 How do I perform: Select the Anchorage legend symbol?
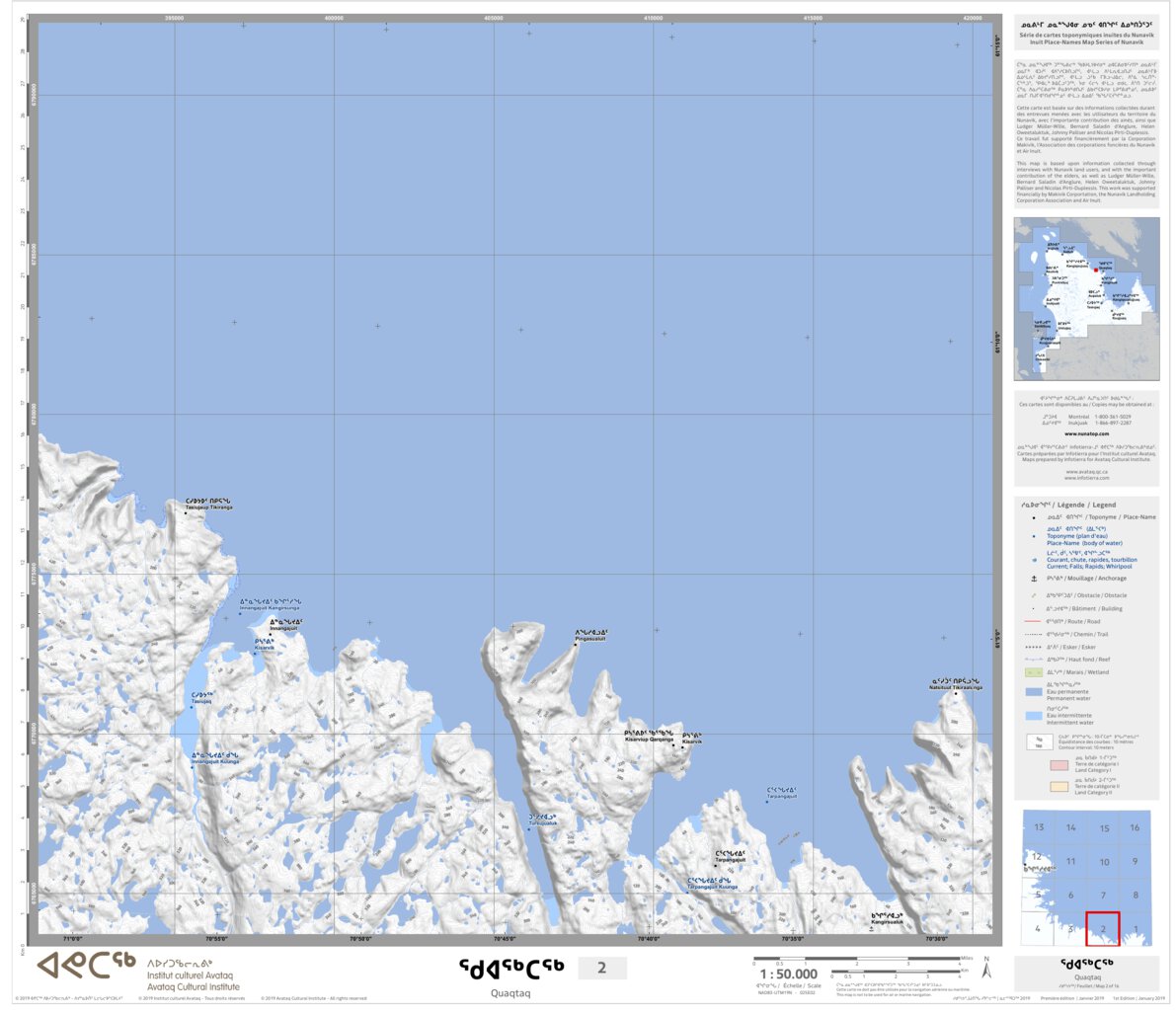pos(1034,579)
